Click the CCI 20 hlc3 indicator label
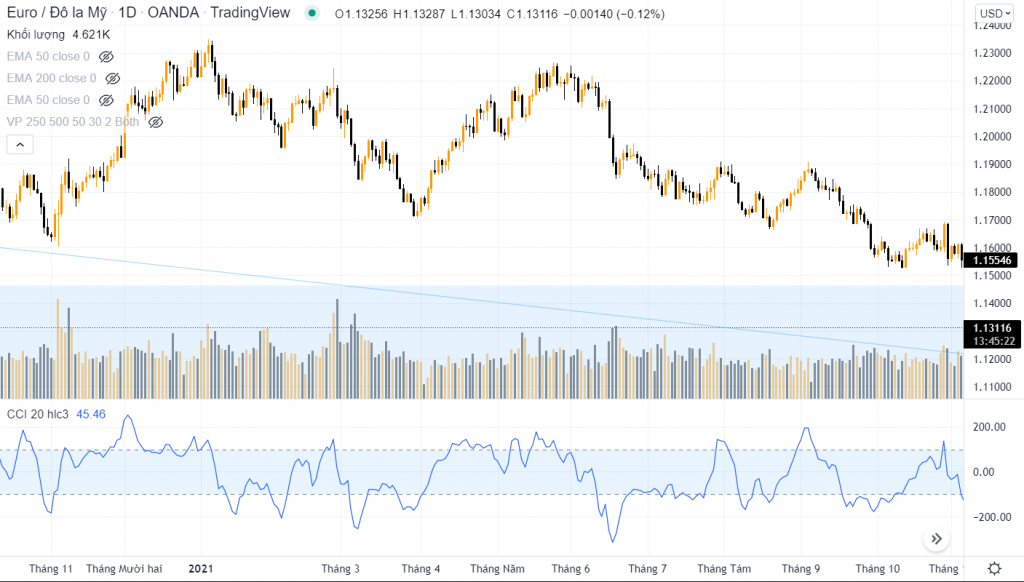Viewport: 1024px width, 582px height. click(38, 414)
